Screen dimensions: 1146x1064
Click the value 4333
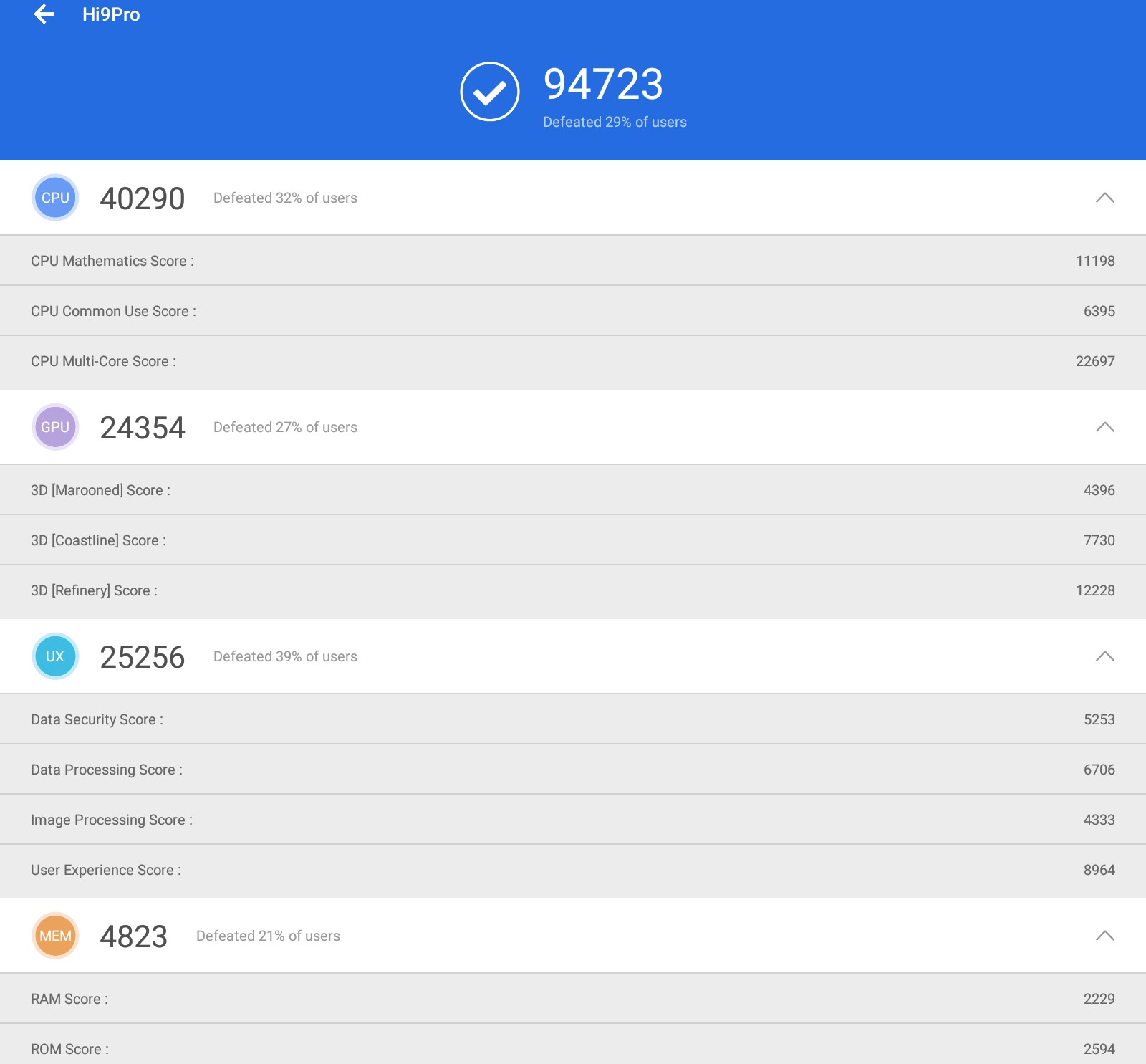[1099, 820]
